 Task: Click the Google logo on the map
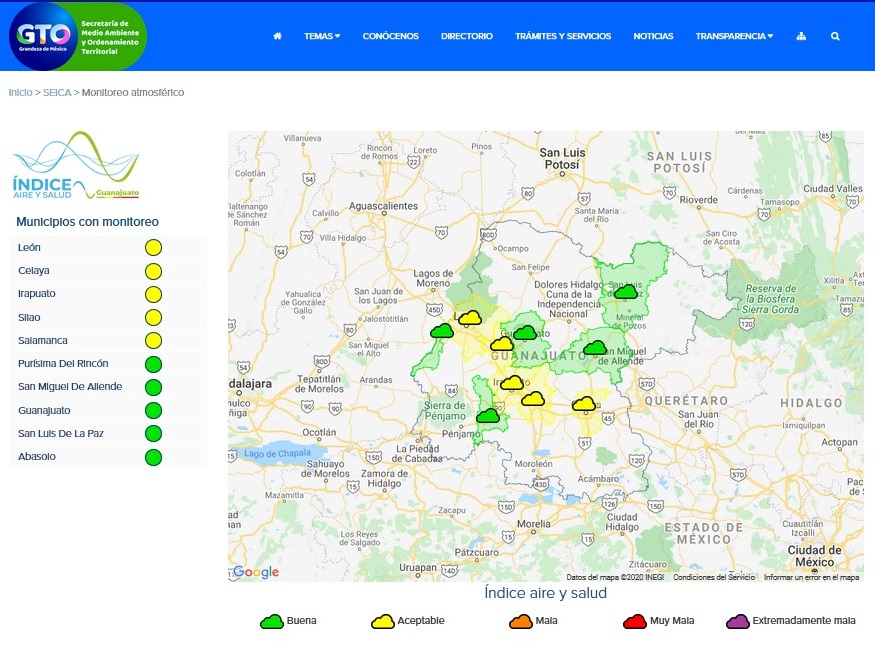[x=256, y=572]
